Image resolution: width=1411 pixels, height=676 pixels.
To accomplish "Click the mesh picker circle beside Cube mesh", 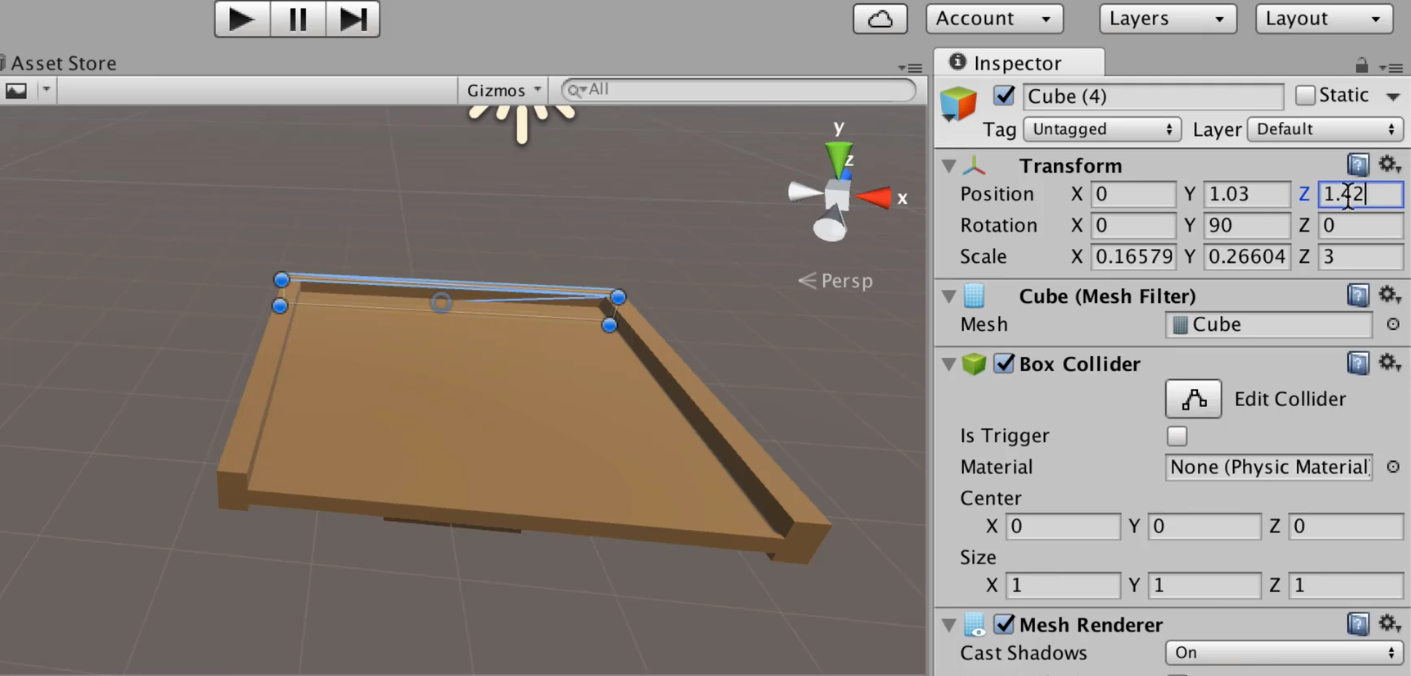I will 1393,324.
